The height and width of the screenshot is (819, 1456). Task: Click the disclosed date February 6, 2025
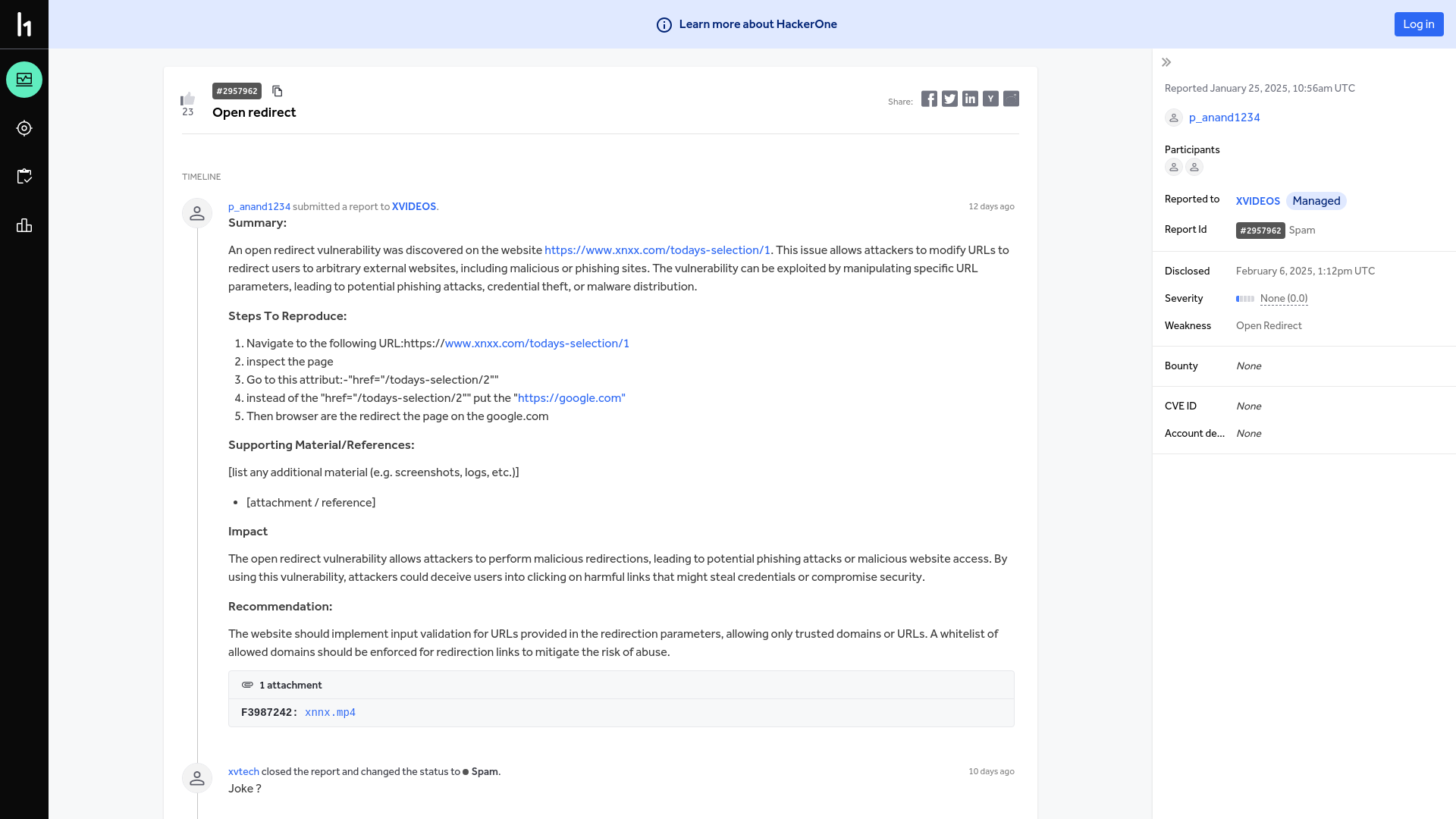(1305, 271)
